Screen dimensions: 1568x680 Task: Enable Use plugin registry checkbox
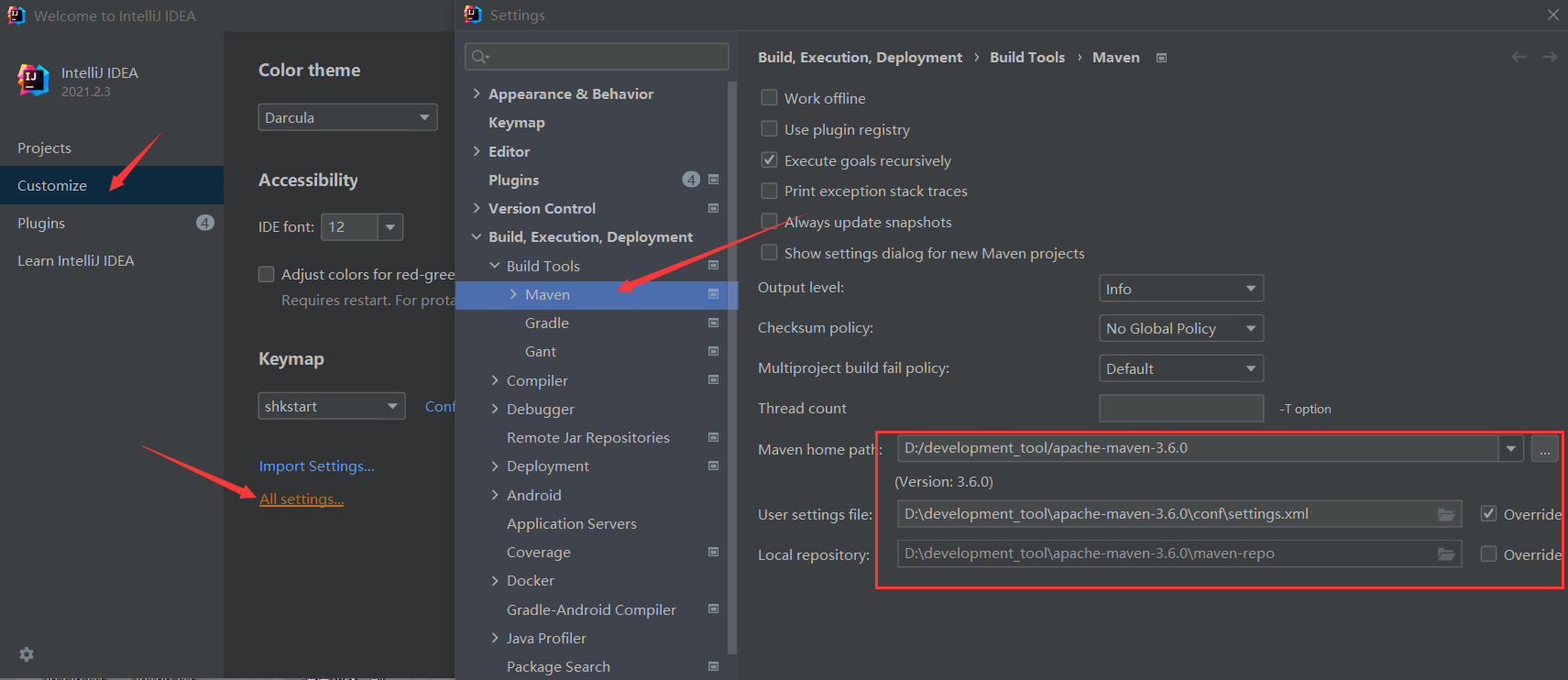pyautogui.click(x=770, y=128)
